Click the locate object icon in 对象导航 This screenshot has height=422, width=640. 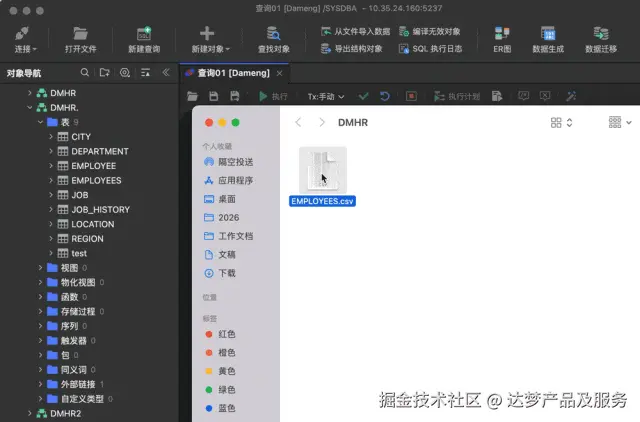click(x=125, y=73)
